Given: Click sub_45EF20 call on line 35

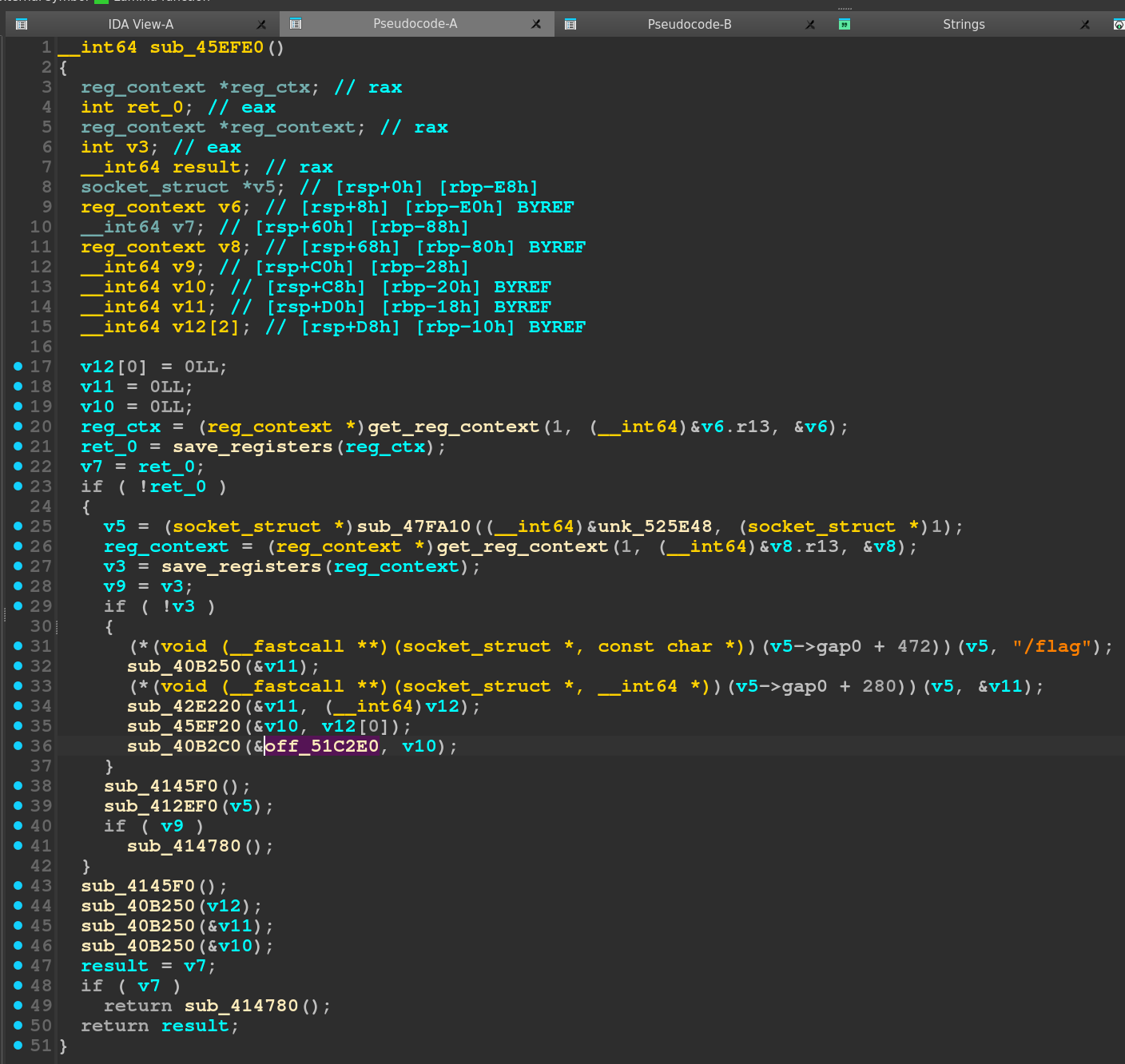Looking at the screenshot, I should click(x=184, y=726).
